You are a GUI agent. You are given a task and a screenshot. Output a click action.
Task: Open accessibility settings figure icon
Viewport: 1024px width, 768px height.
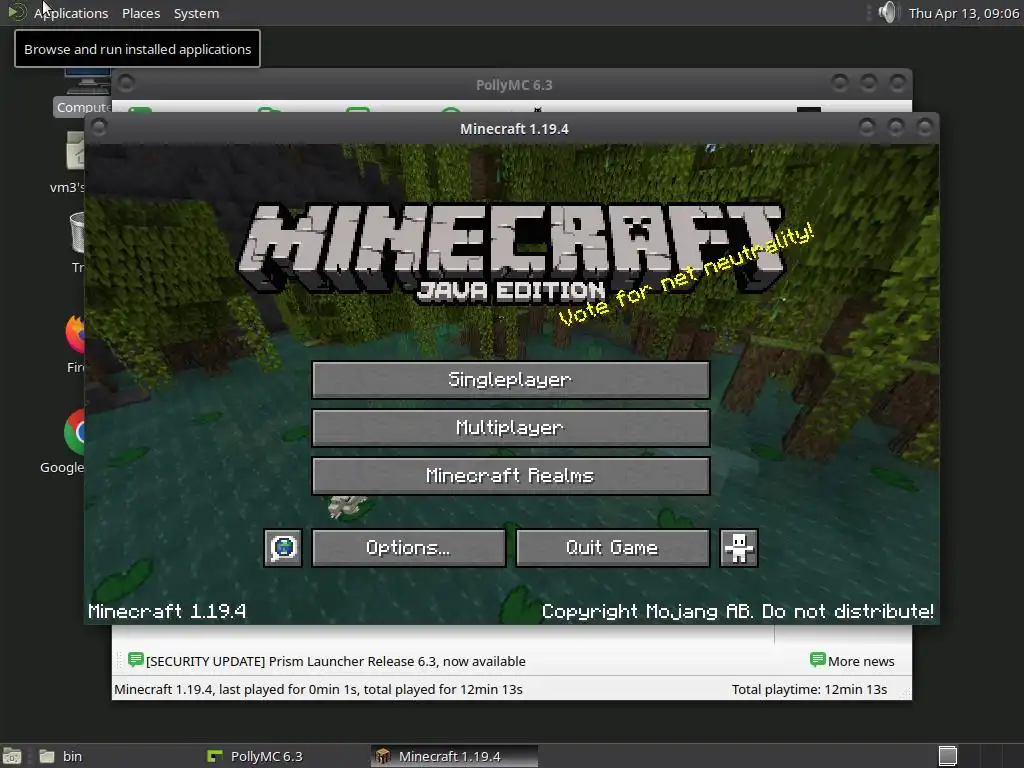click(739, 548)
